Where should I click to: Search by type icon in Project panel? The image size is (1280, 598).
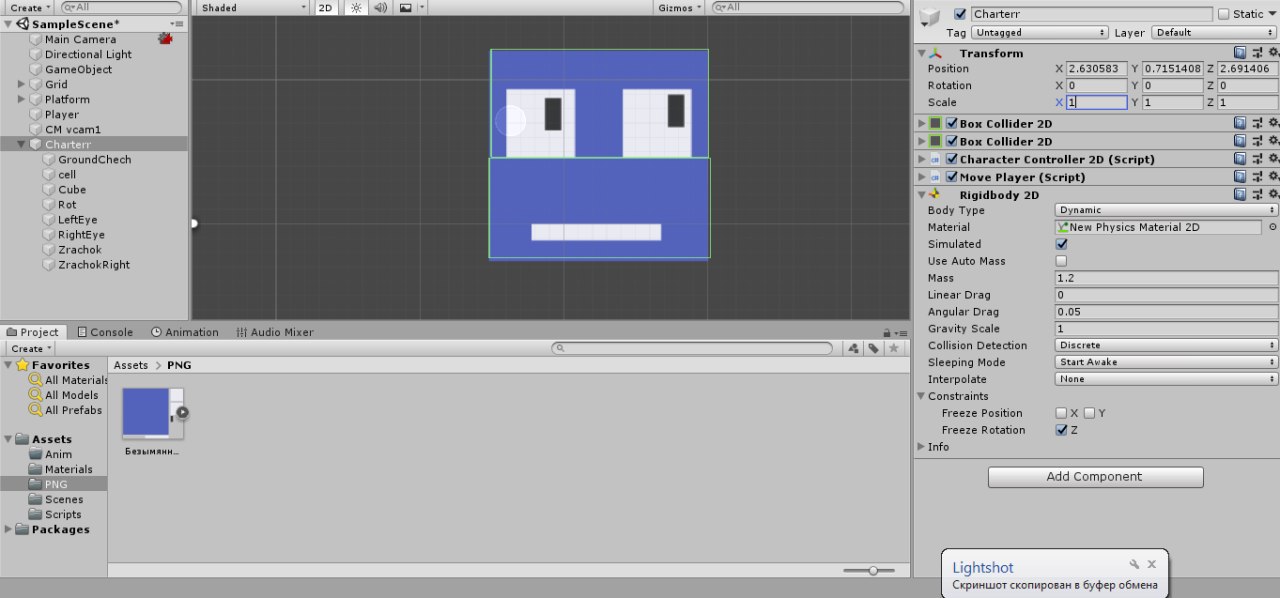pos(854,348)
